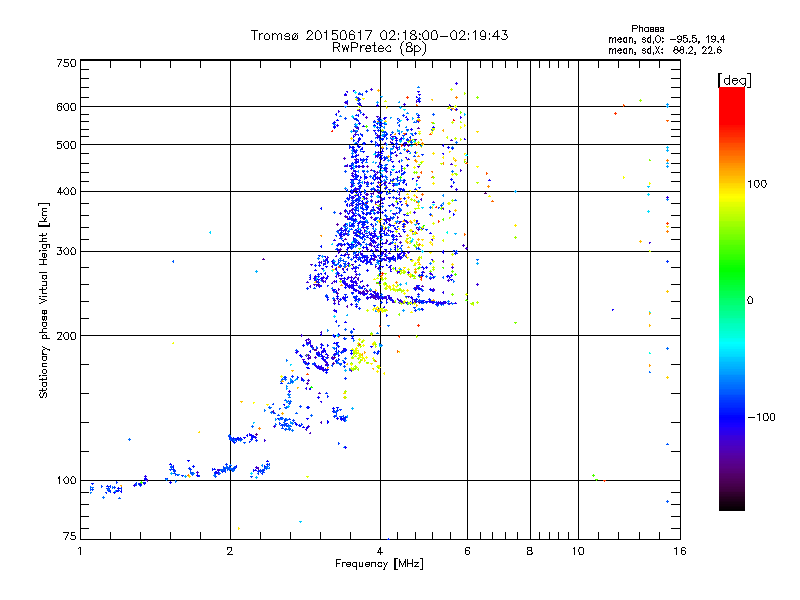Screen dimensions: 800x600
Task: Click the subtitle 'RwPretec (8p)'
Action: 379,48
